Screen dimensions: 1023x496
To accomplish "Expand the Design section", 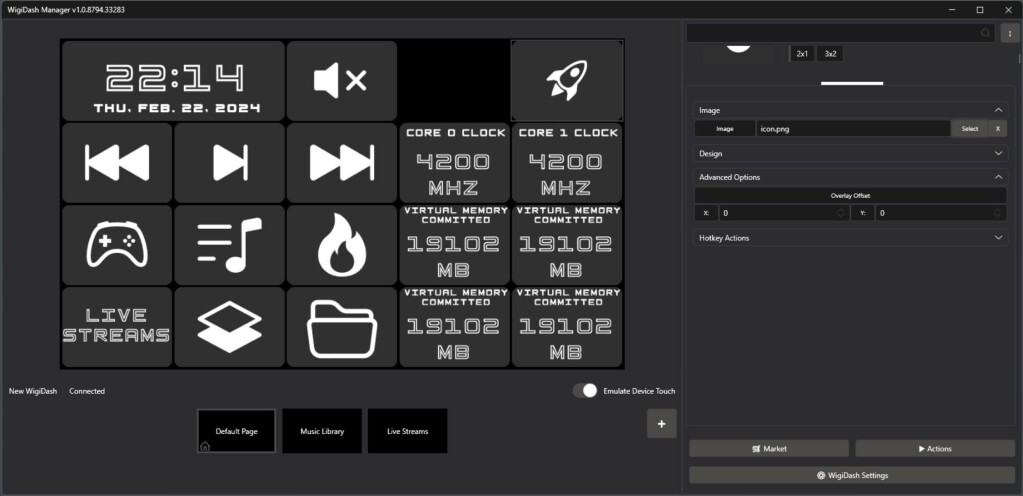I will 998,154.
